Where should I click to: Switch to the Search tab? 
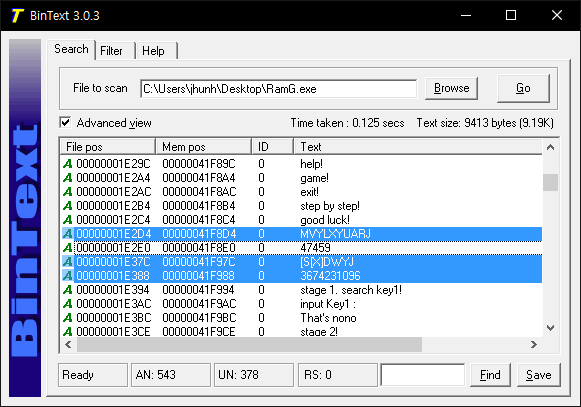(71, 49)
